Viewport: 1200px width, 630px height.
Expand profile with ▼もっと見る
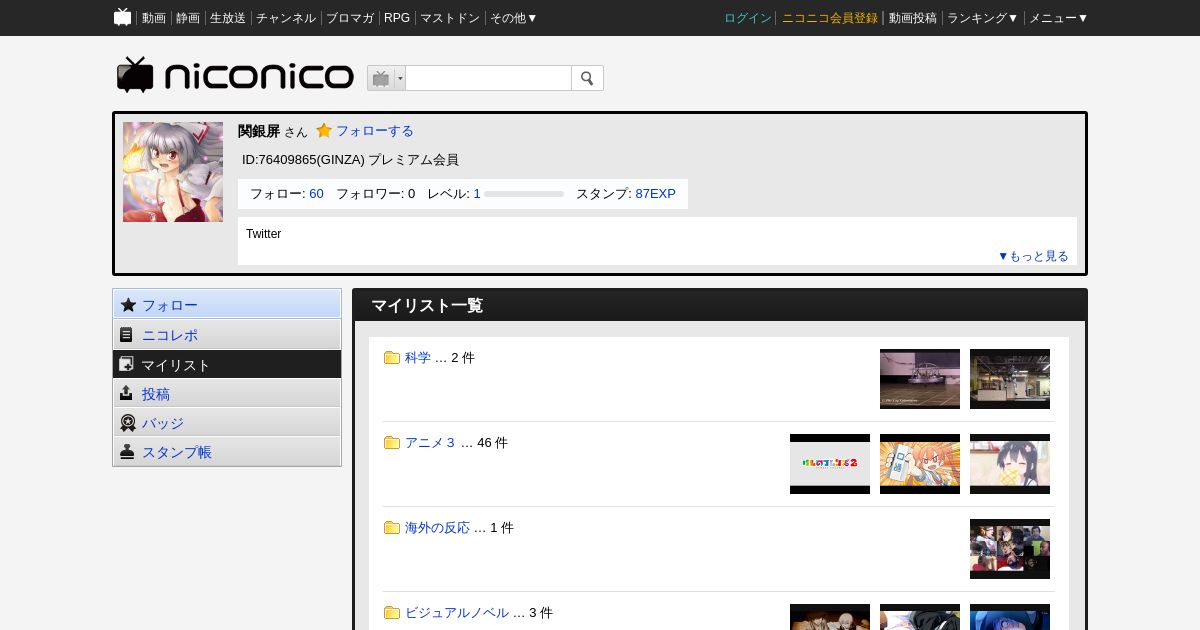(1033, 256)
